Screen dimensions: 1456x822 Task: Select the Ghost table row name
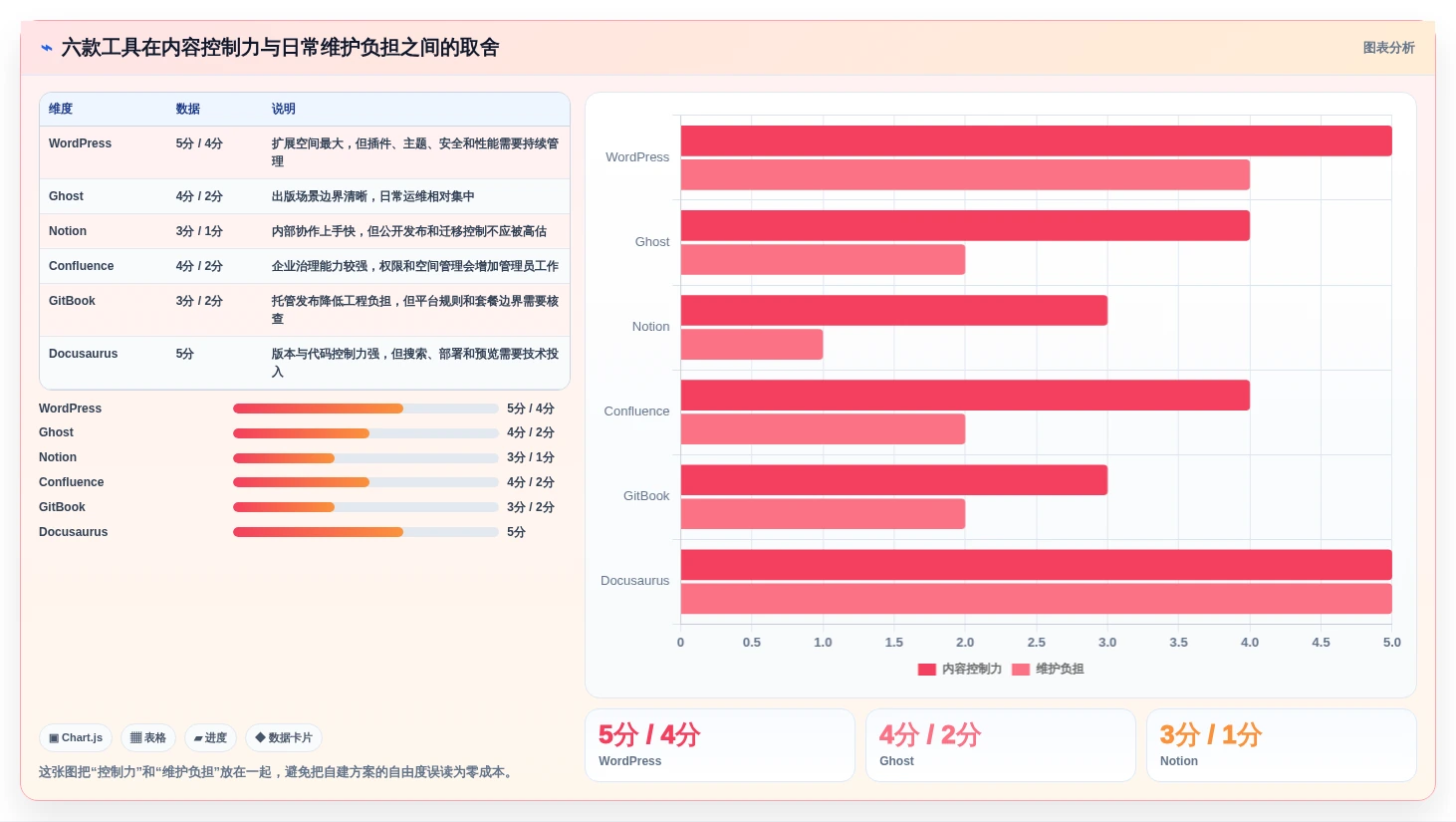pos(66,196)
